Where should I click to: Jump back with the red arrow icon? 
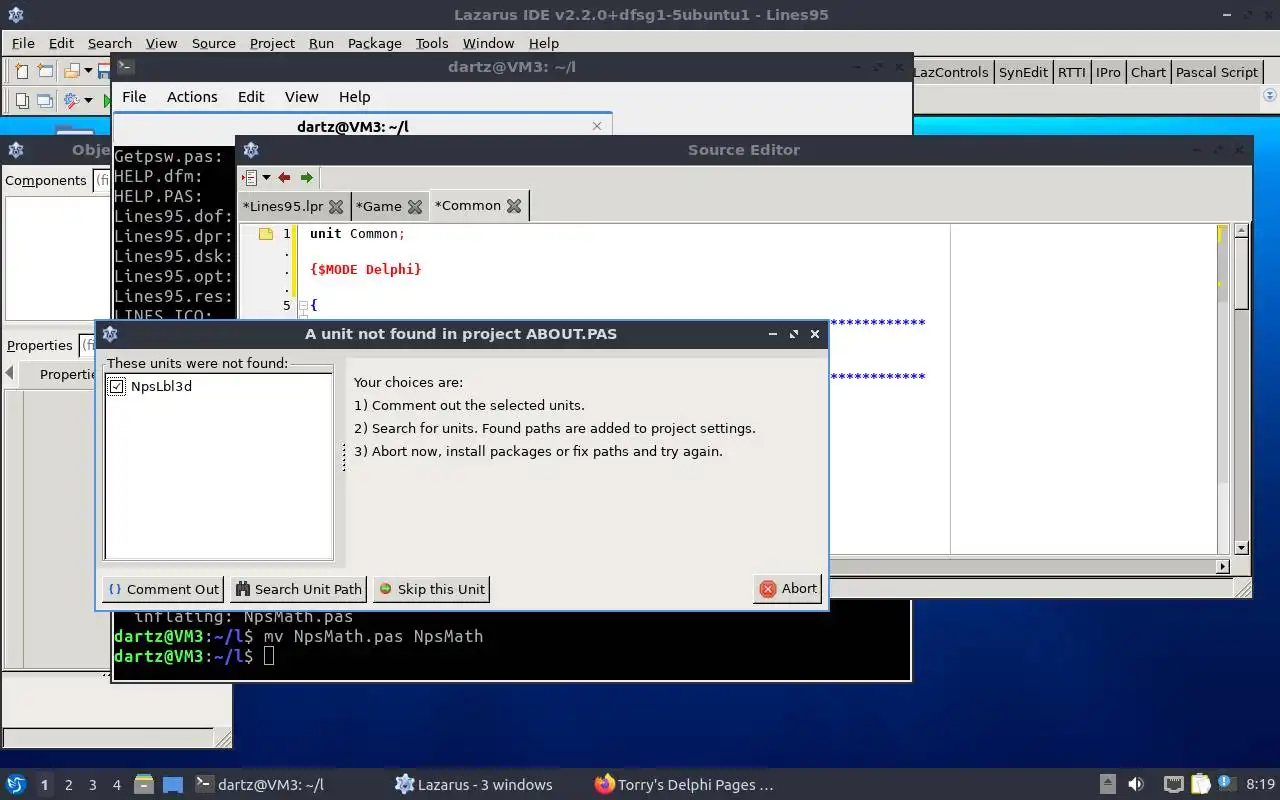pos(284,177)
